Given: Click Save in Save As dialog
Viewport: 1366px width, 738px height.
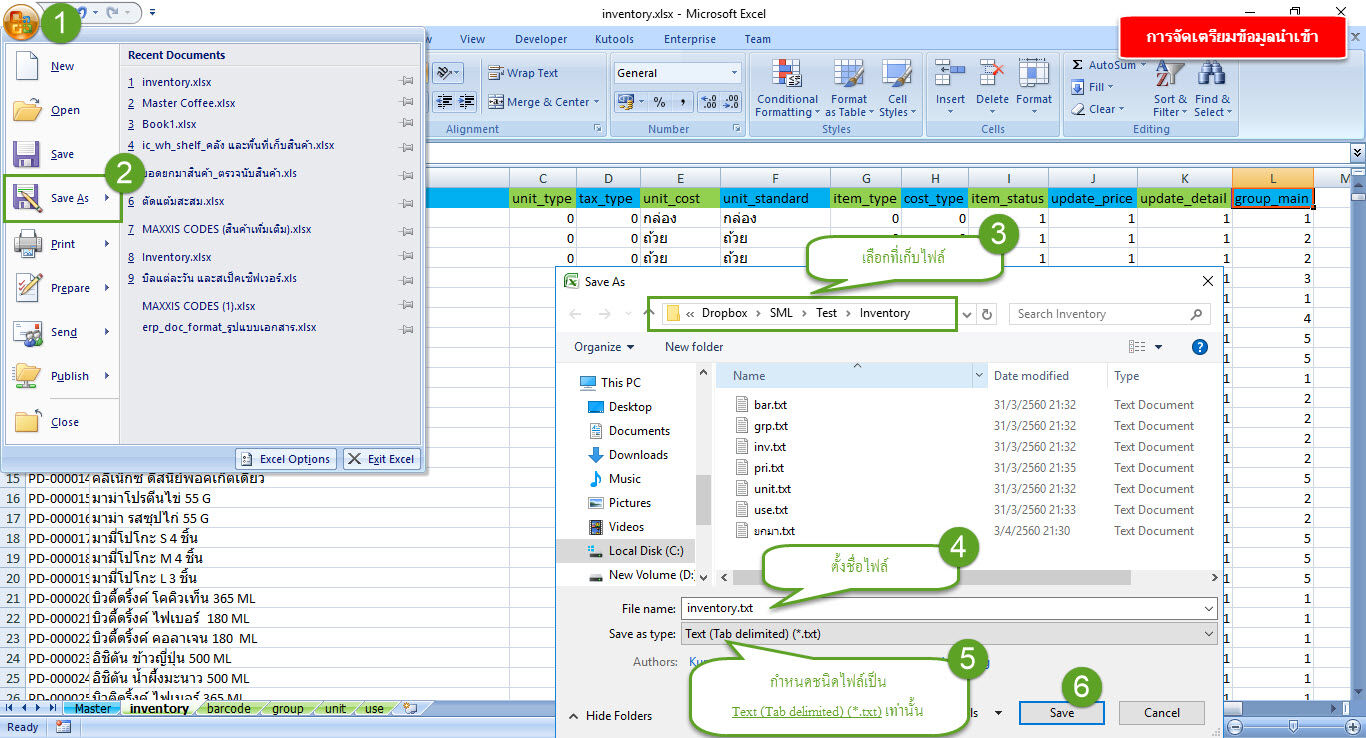Looking at the screenshot, I should click(1061, 713).
